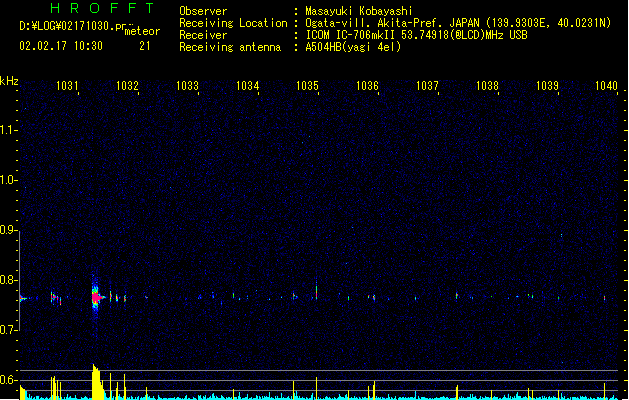Image resolution: width=629 pixels, height=400 pixels.
Task: Click time axis label 1038
Action: (x=487, y=85)
